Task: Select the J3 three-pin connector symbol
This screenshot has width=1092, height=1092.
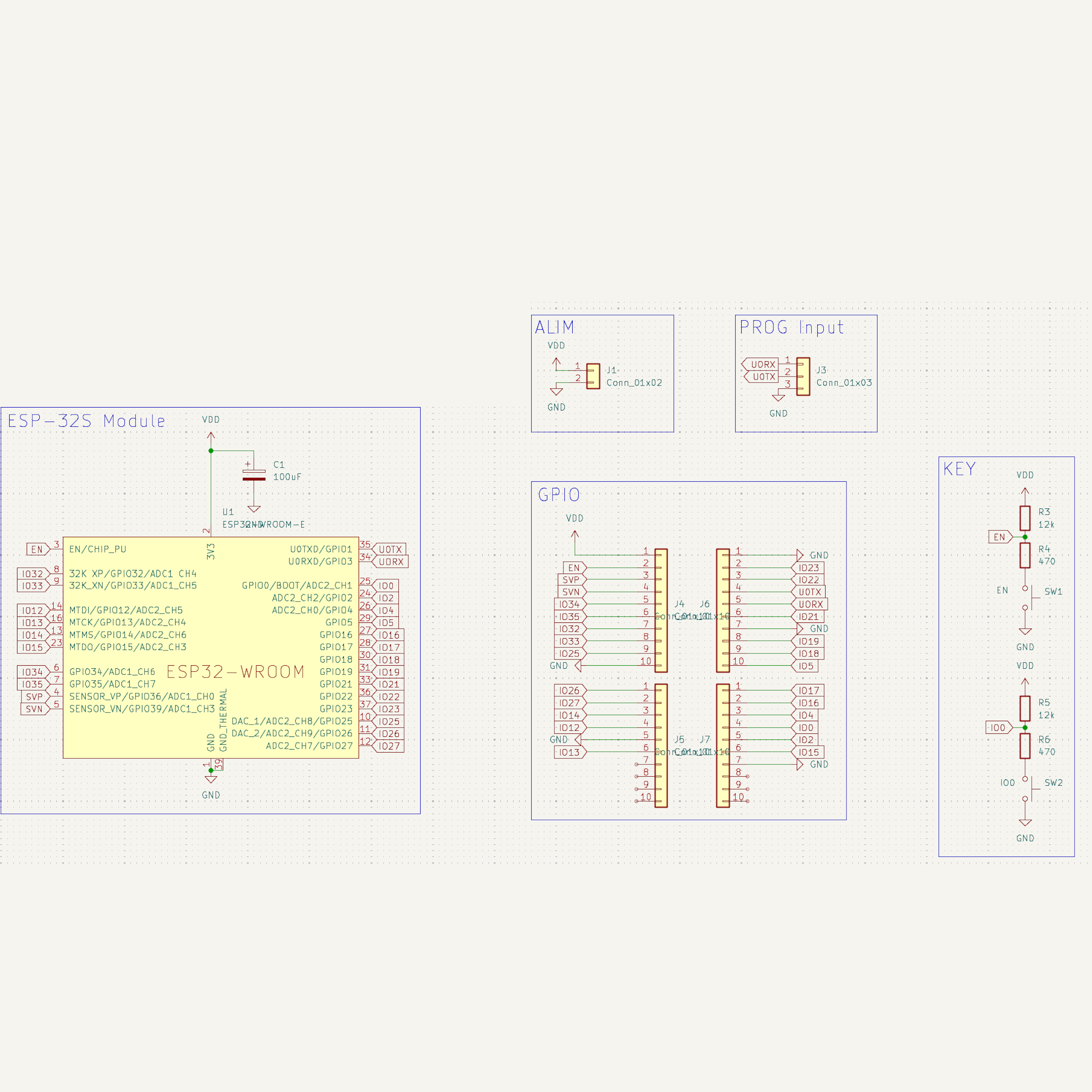Action: pos(802,377)
